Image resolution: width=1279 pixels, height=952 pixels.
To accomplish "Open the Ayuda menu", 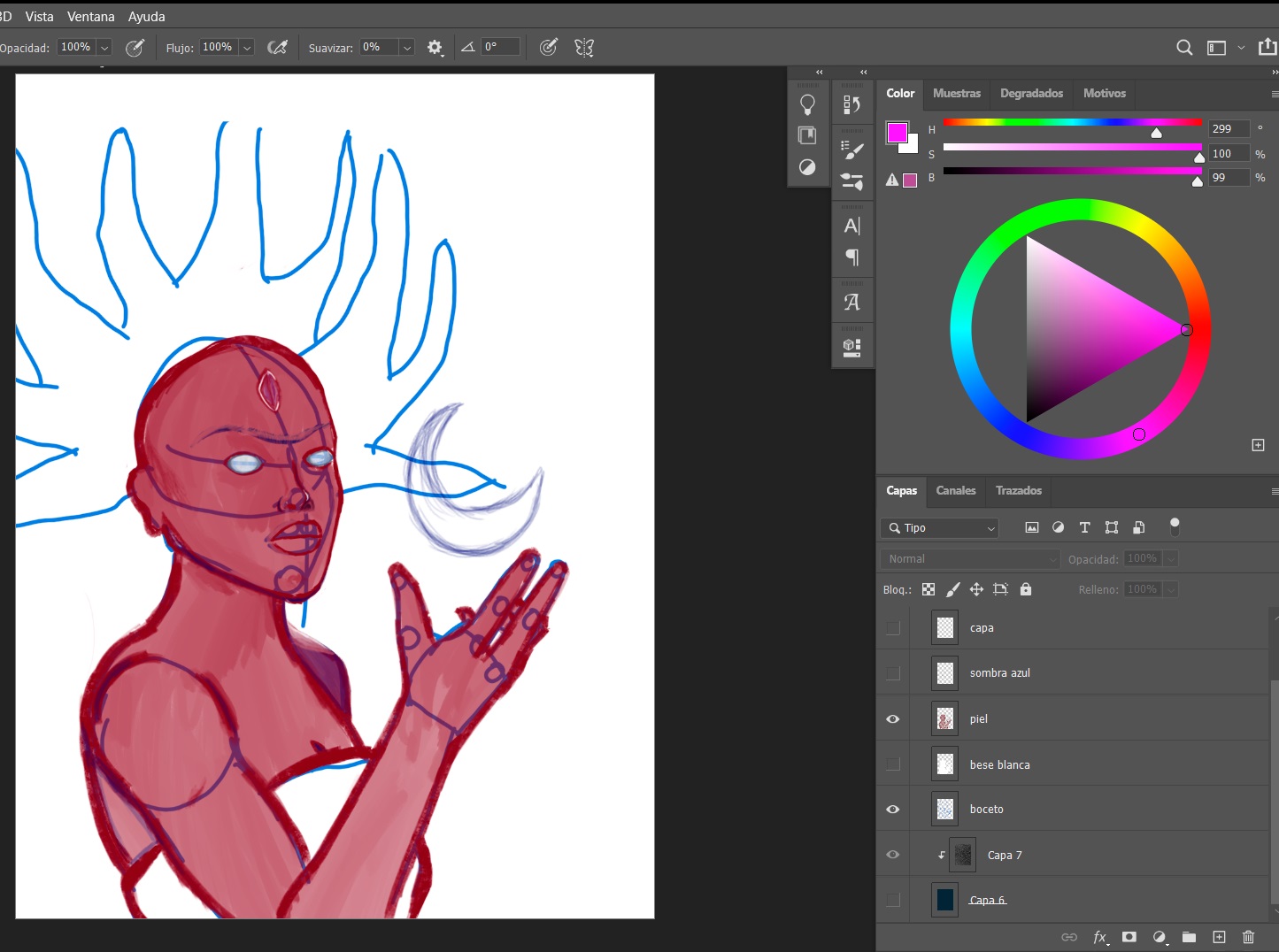I will click(147, 16).
